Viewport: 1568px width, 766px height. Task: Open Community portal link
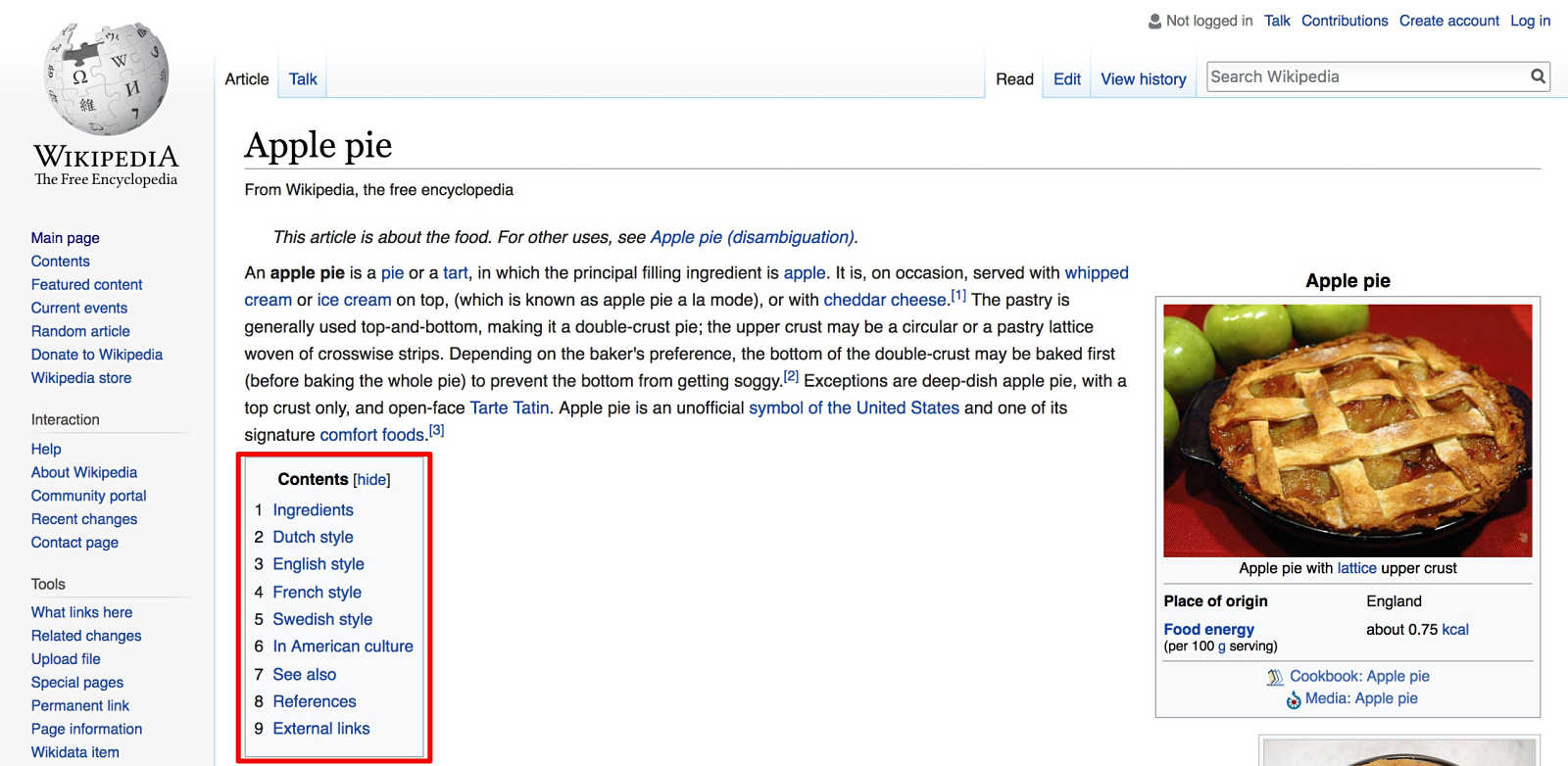click(88, 496)
